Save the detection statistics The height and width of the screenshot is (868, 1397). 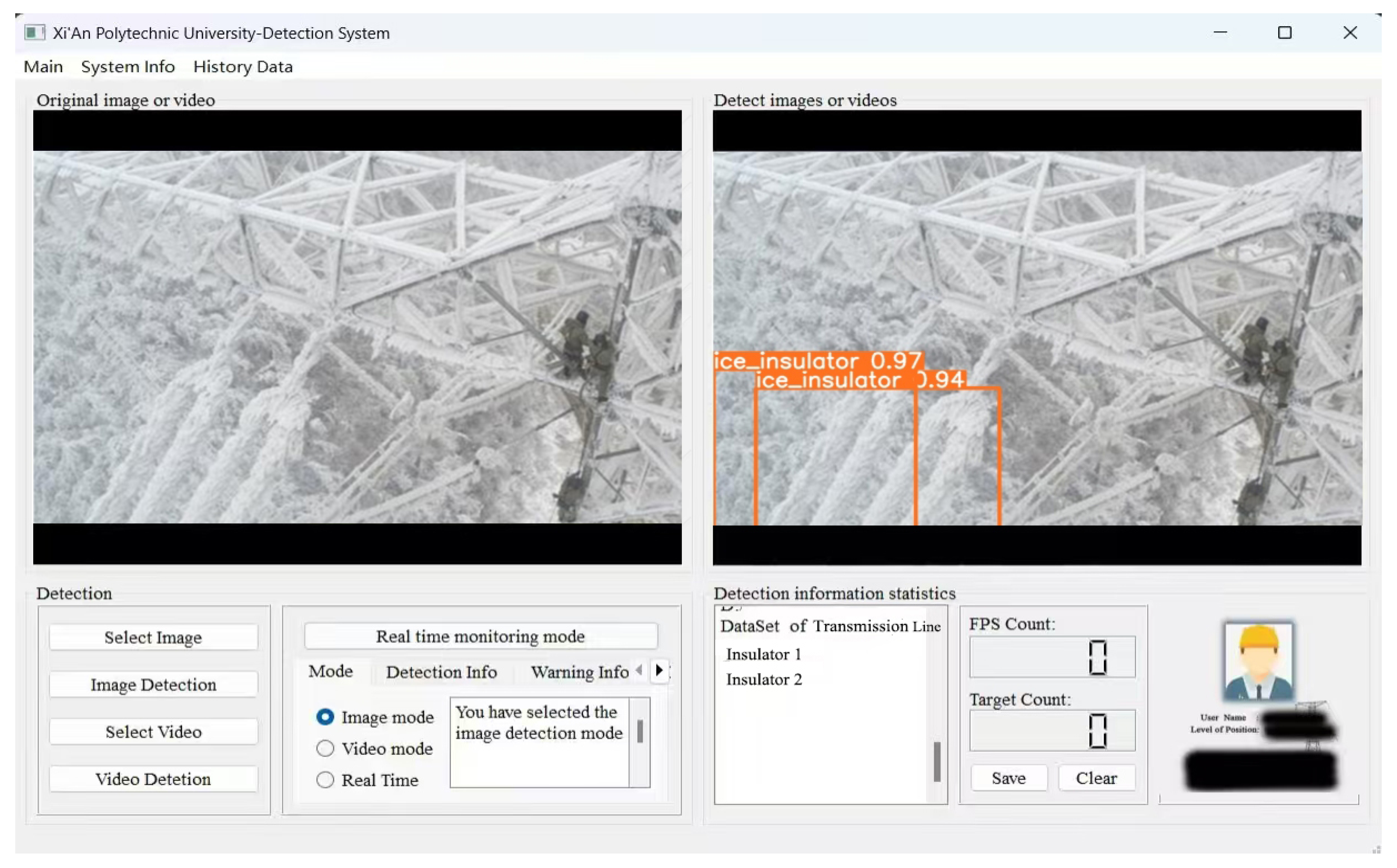[x=1008, y=779]
